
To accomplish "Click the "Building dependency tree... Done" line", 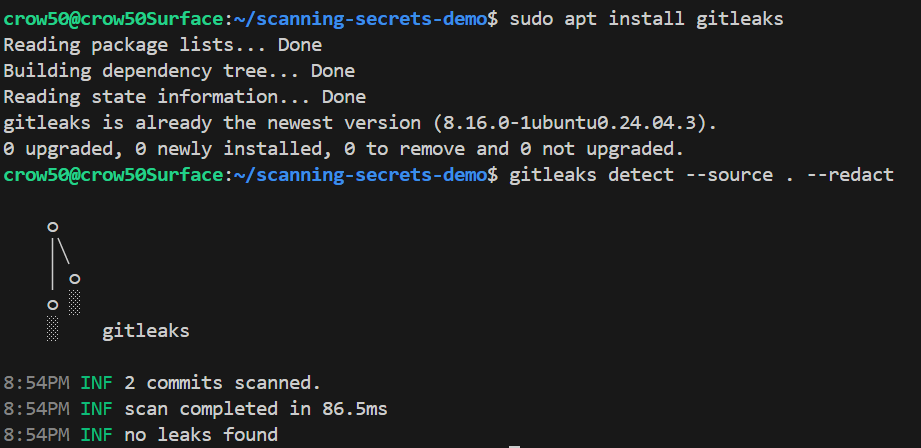I will pos(179,71).
